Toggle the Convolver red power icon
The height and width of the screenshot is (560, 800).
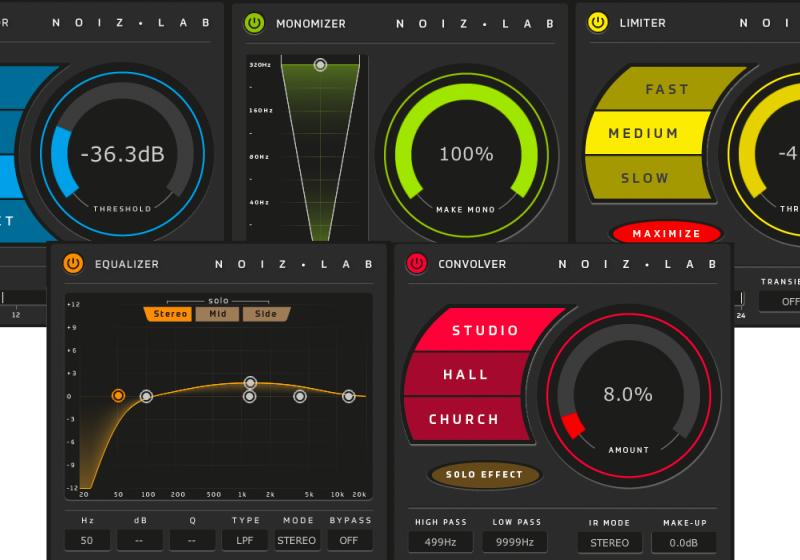point(417,264)
